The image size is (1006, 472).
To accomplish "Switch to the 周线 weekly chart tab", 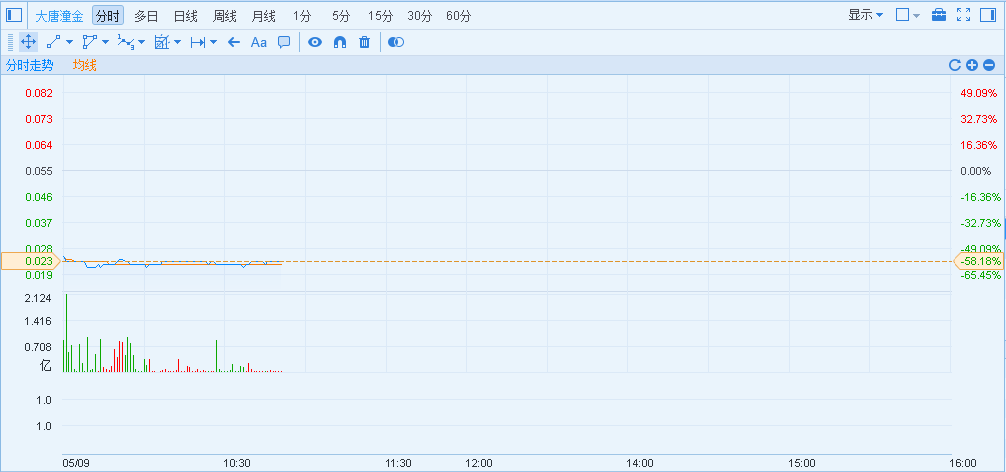I will [x=225, y=16].
